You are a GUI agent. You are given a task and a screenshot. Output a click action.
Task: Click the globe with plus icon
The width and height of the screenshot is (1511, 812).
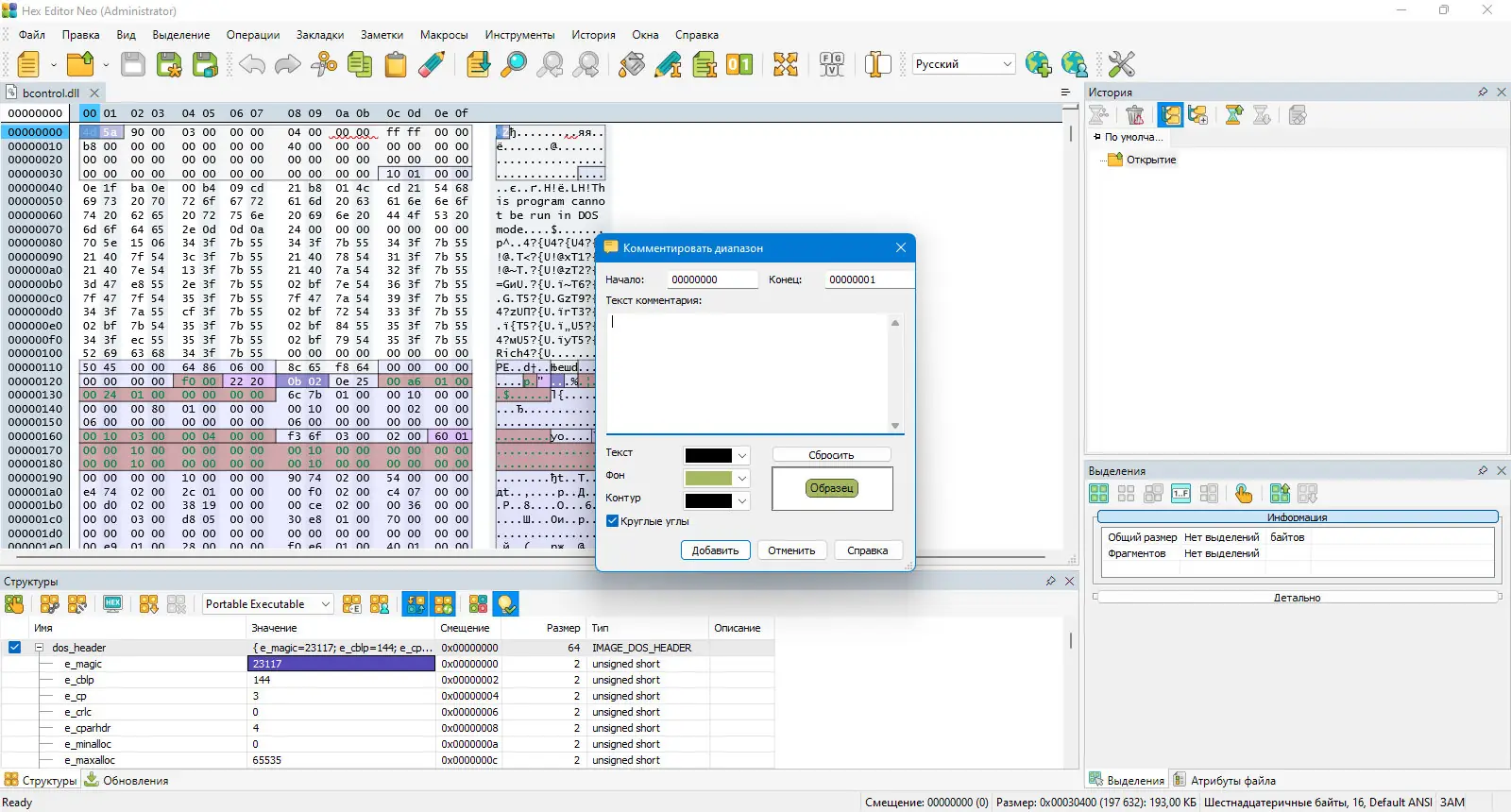coord(1039,64)
